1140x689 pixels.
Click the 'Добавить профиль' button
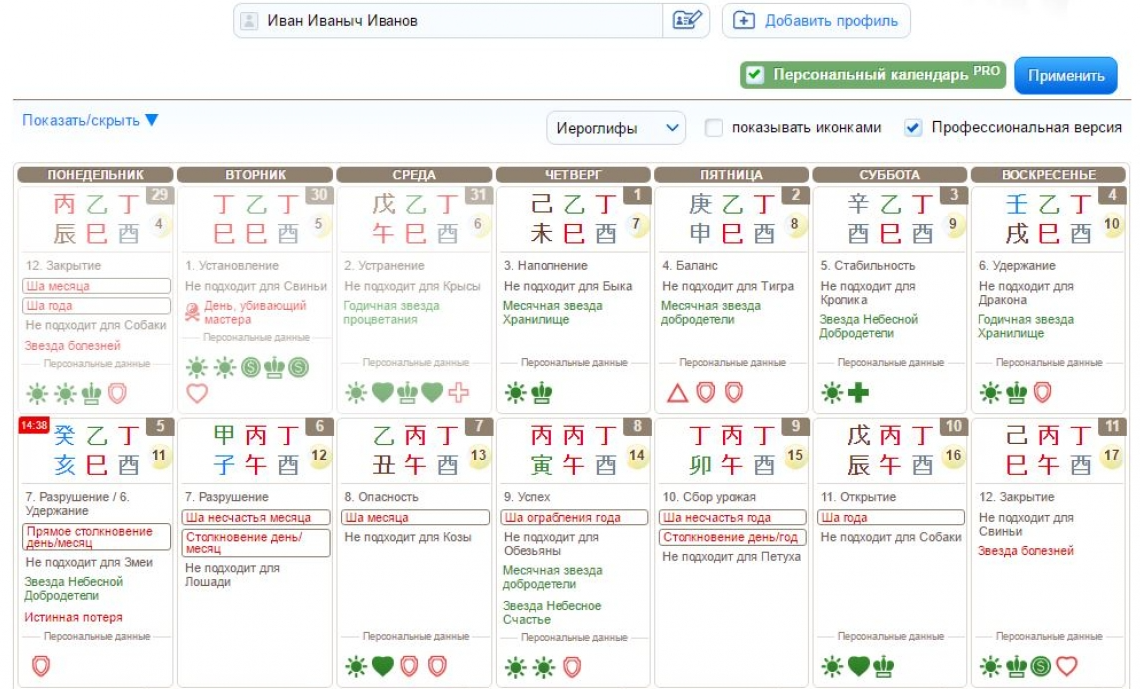point(816,20)
